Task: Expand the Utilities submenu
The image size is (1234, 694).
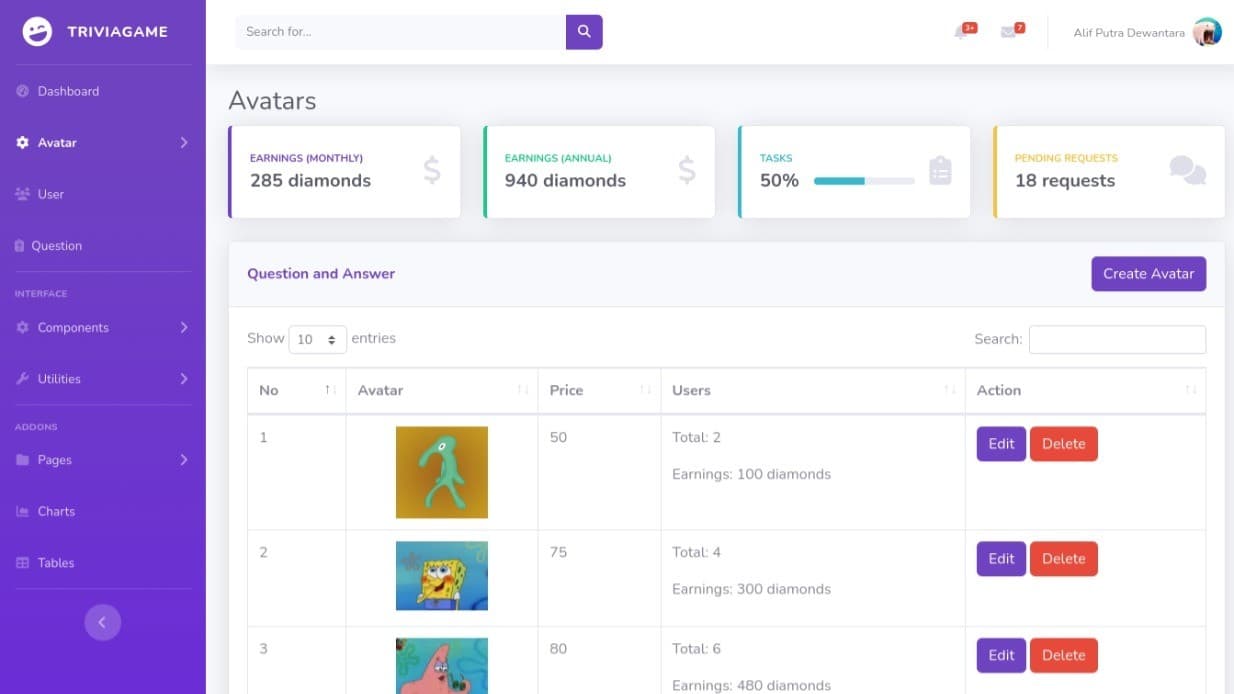Action: point(183,379)
